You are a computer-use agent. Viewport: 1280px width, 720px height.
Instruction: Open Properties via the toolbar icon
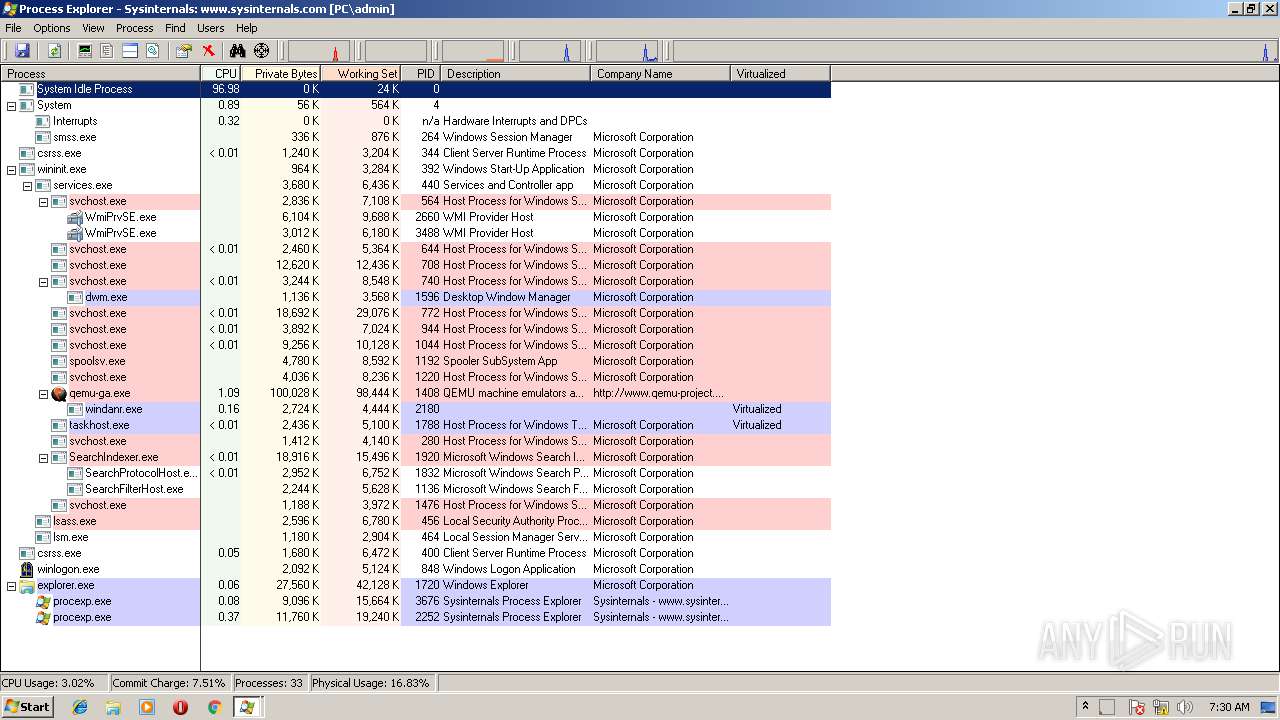pyautogui.click(x=184, y=51)
